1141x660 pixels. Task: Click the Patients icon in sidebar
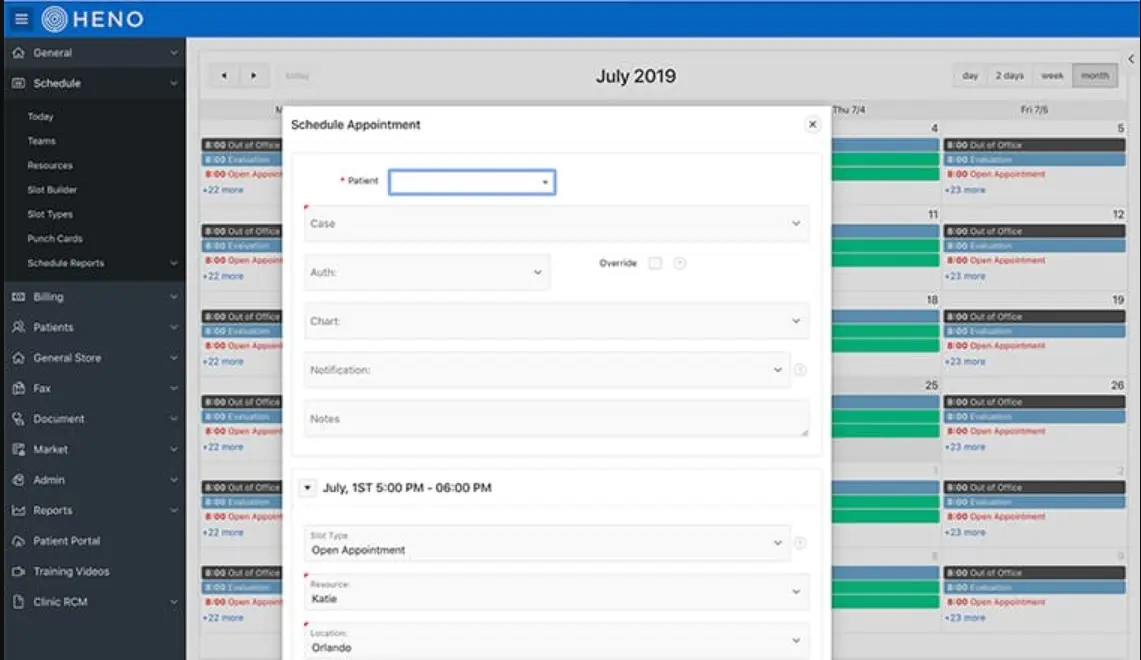20,326
